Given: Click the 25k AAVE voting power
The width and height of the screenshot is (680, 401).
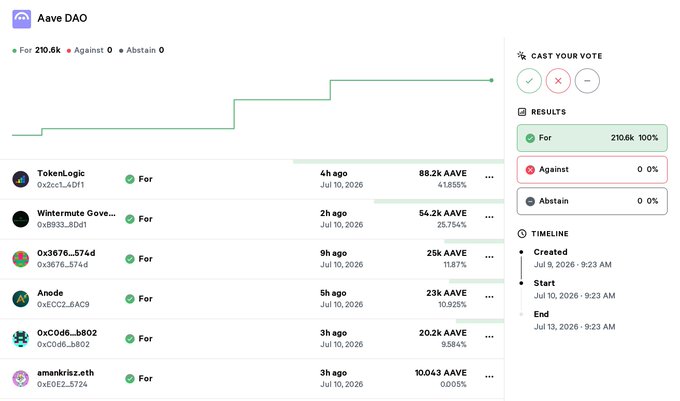Looking at the screenshot, I should pos(447,253).
